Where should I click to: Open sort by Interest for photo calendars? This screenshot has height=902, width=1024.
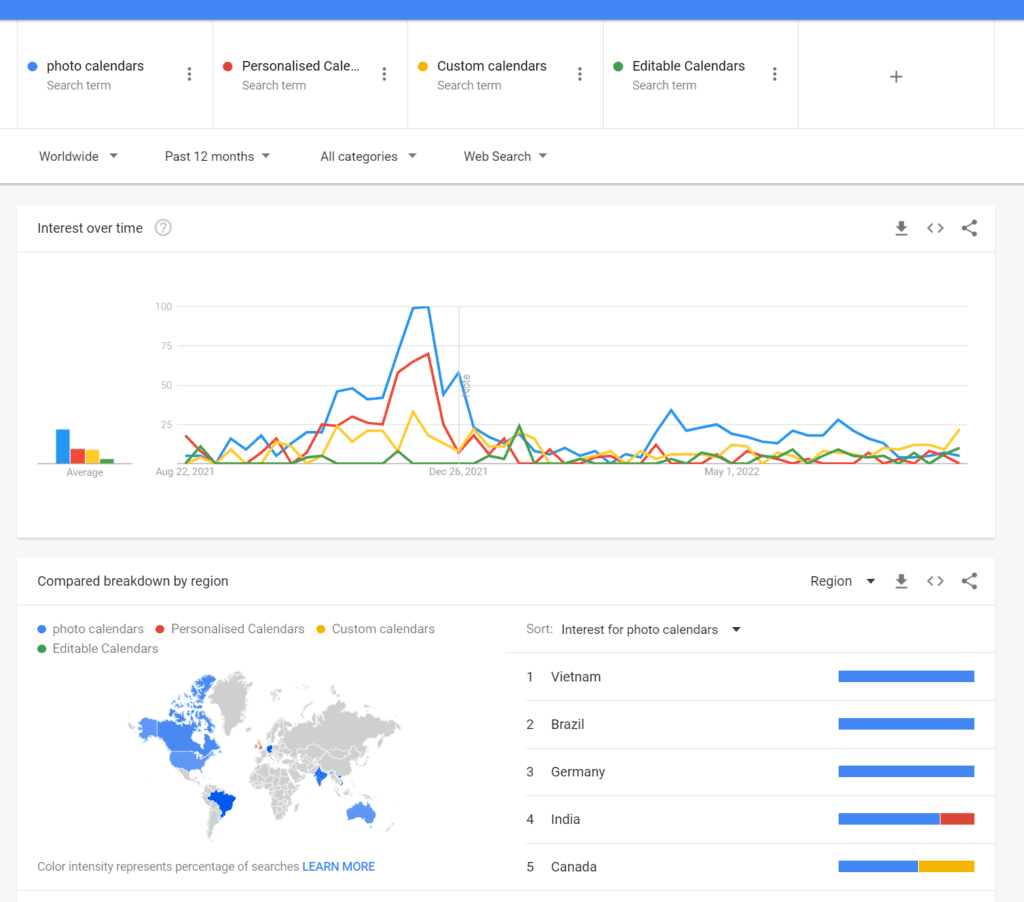(x=650, y=629)
